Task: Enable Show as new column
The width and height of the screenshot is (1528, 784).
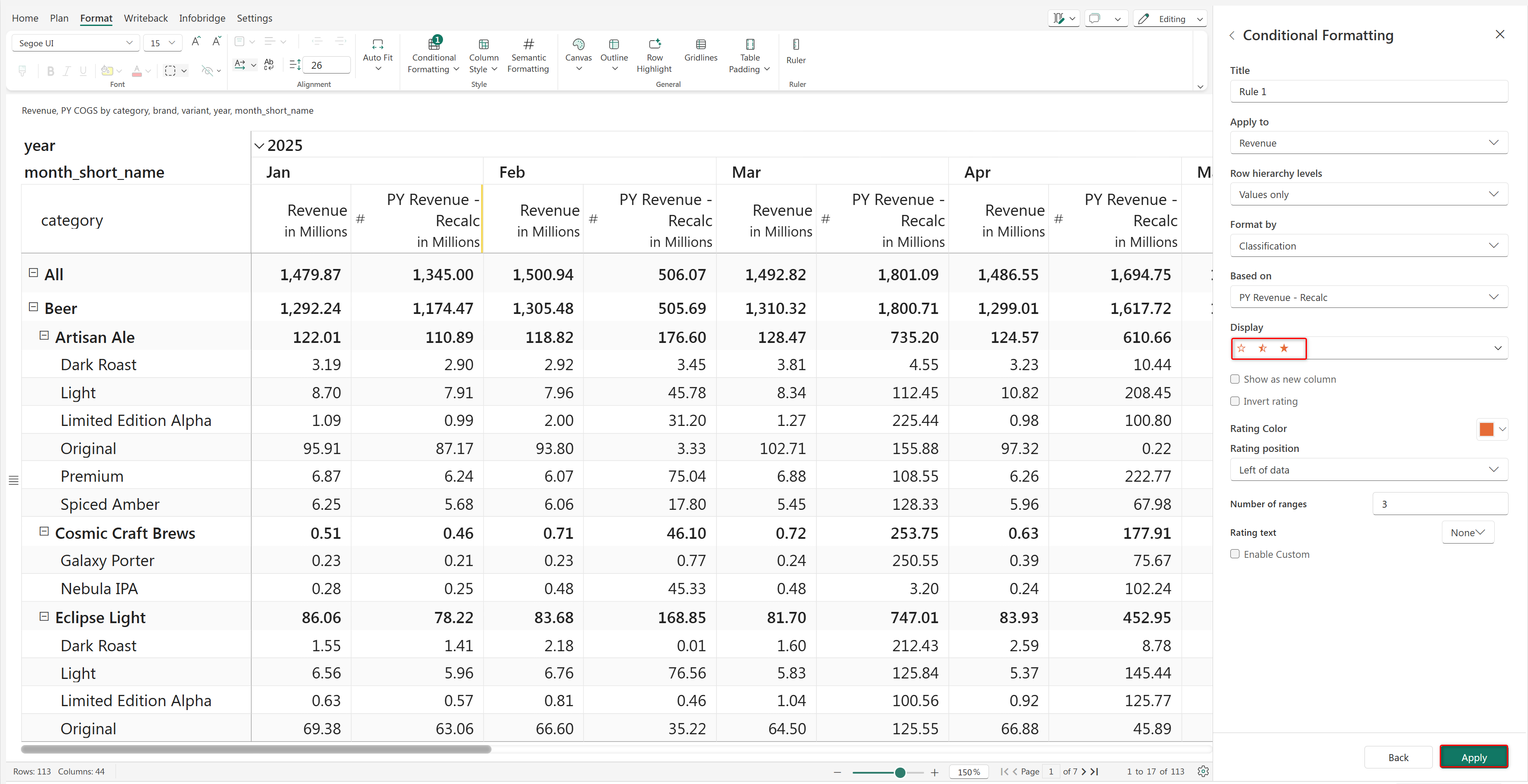Action: [x=1235, y=379]
